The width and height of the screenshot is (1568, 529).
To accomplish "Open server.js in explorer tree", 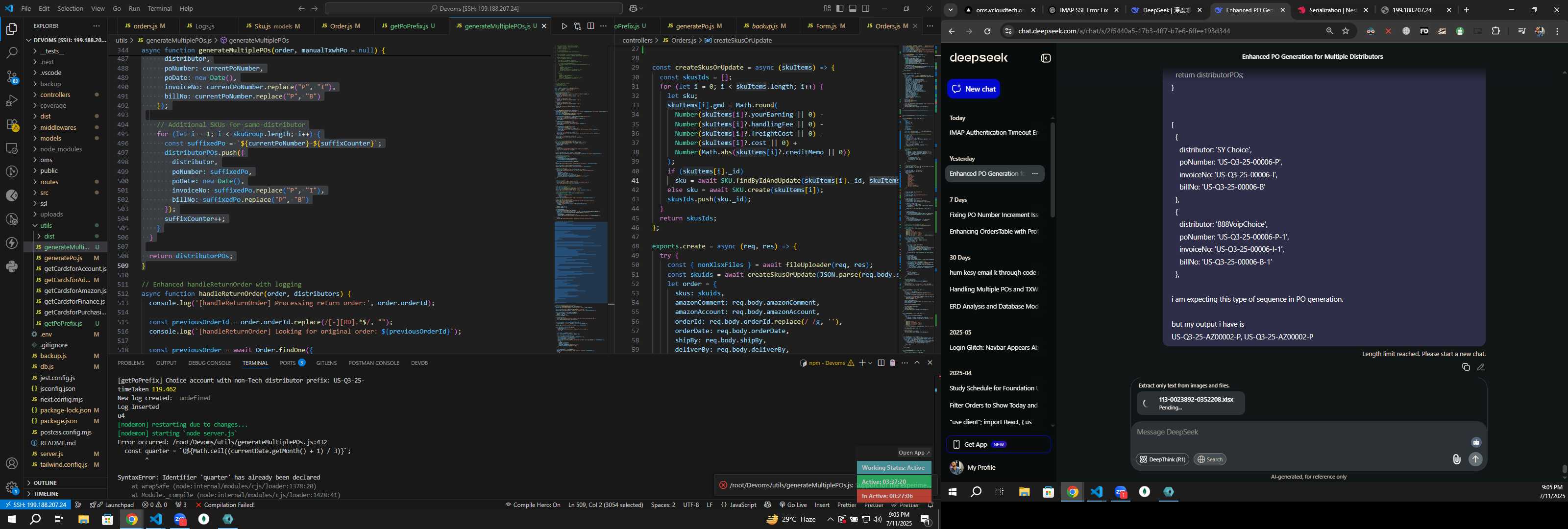I will tap(66, 455).
